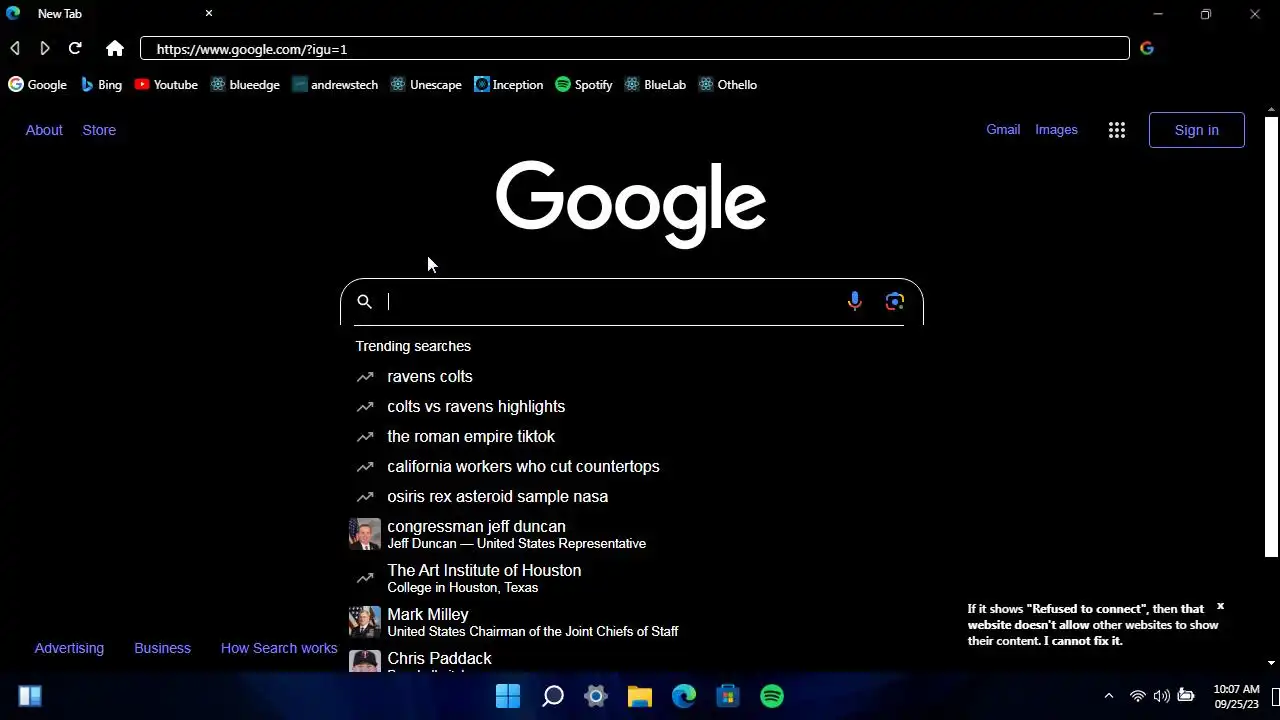Open the andrewstech bookmark
Viewport: 1280px width, 720px height.
tap(335, 85)
